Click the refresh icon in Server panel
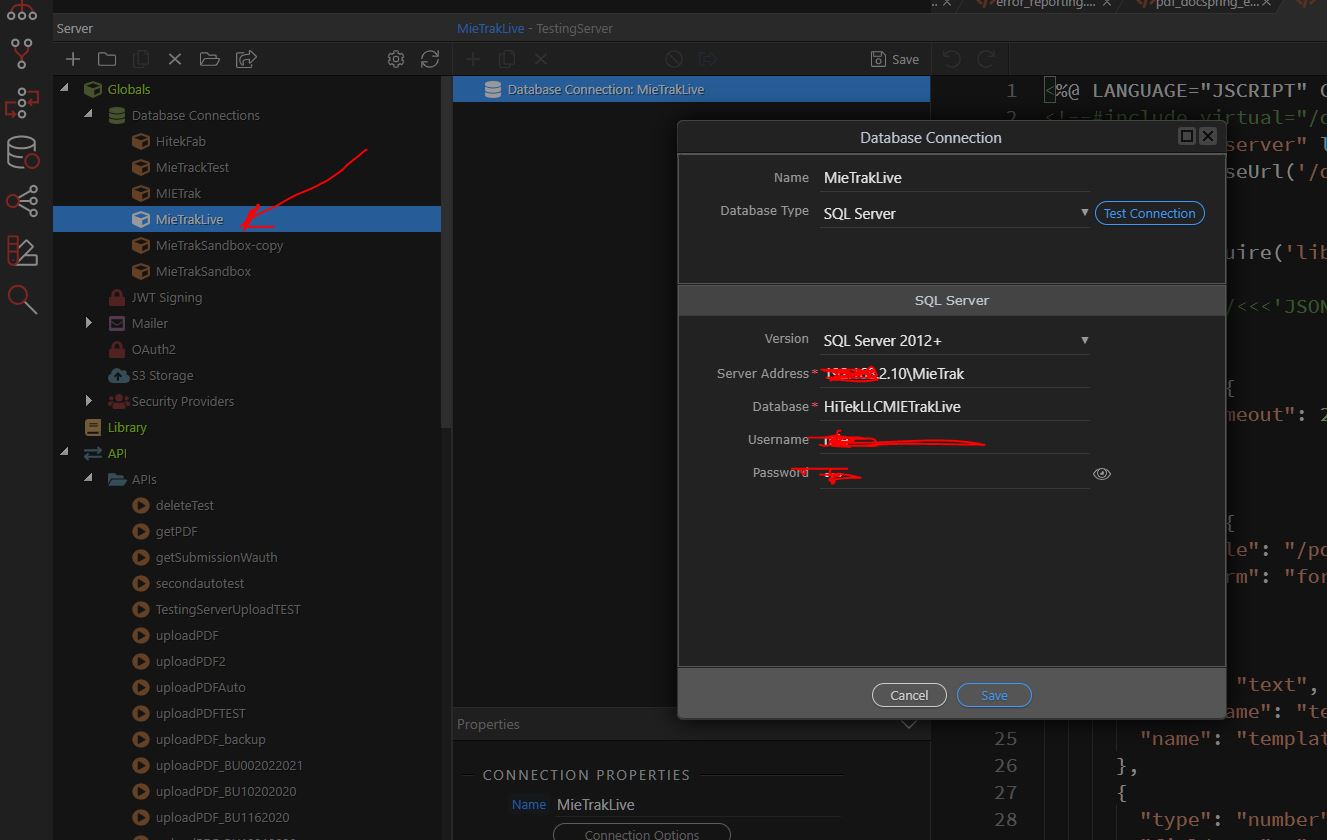Image resolution: width=1327 pixels, height=840 pixels. click(x=430, y=60)
